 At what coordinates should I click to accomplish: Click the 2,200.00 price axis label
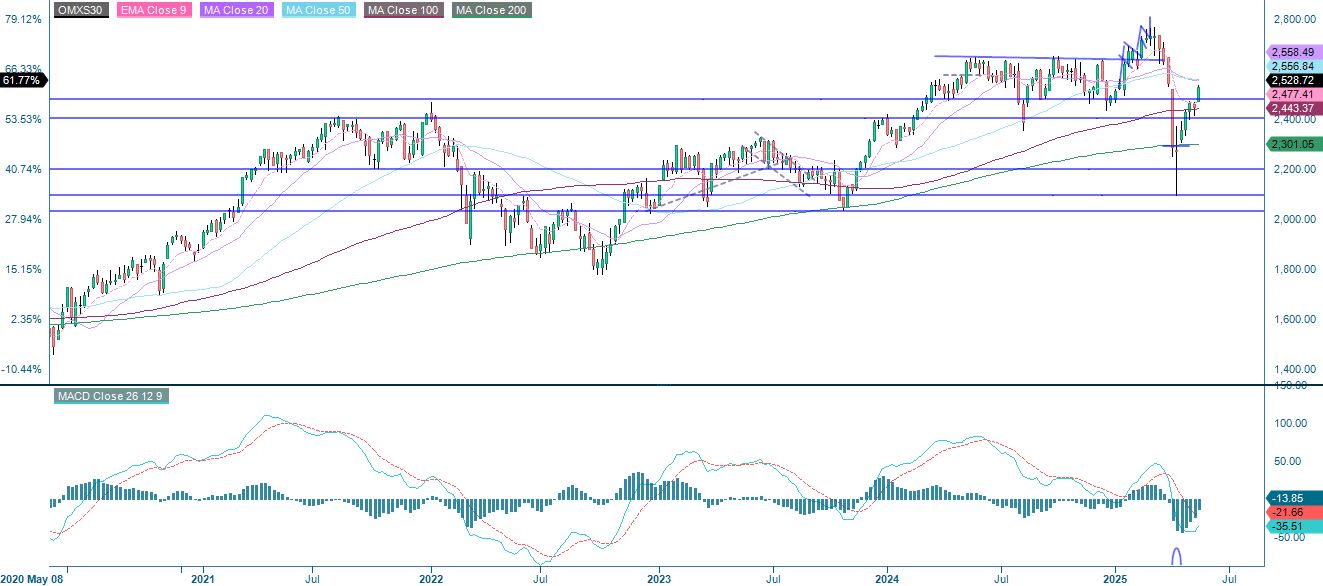1293,169
